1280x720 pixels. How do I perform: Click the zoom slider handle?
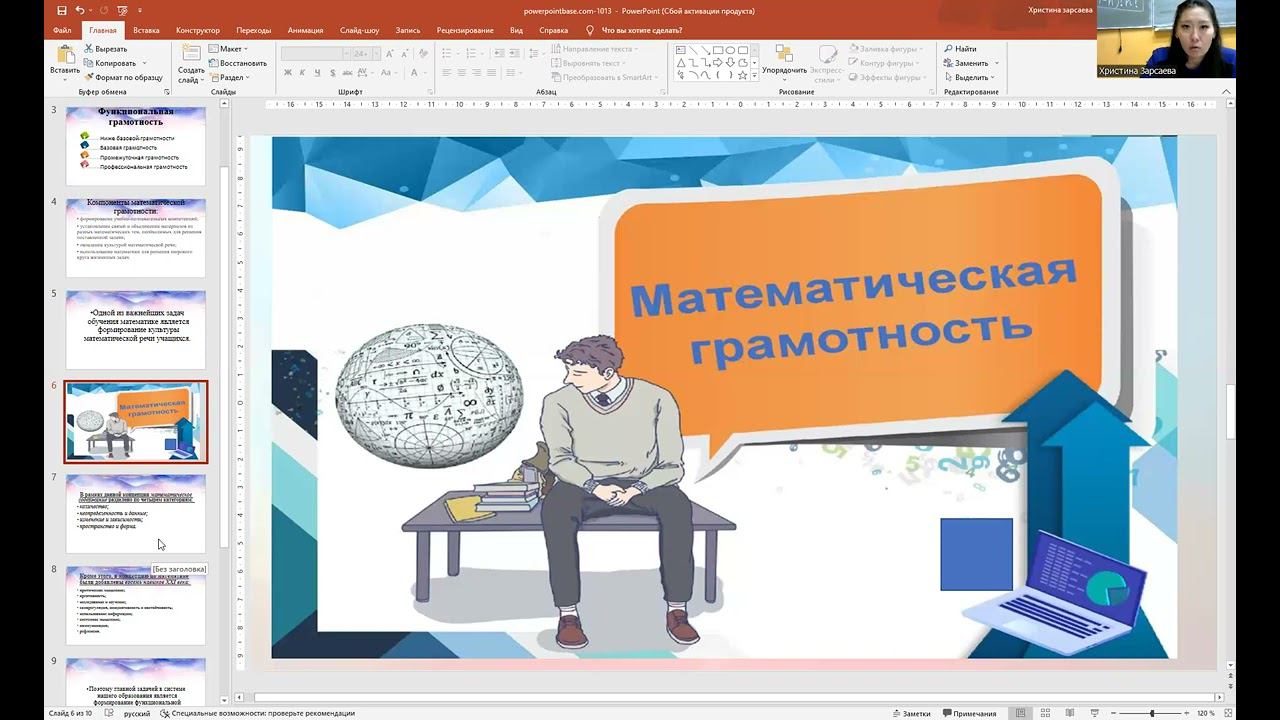click(x=1152, y=713)
